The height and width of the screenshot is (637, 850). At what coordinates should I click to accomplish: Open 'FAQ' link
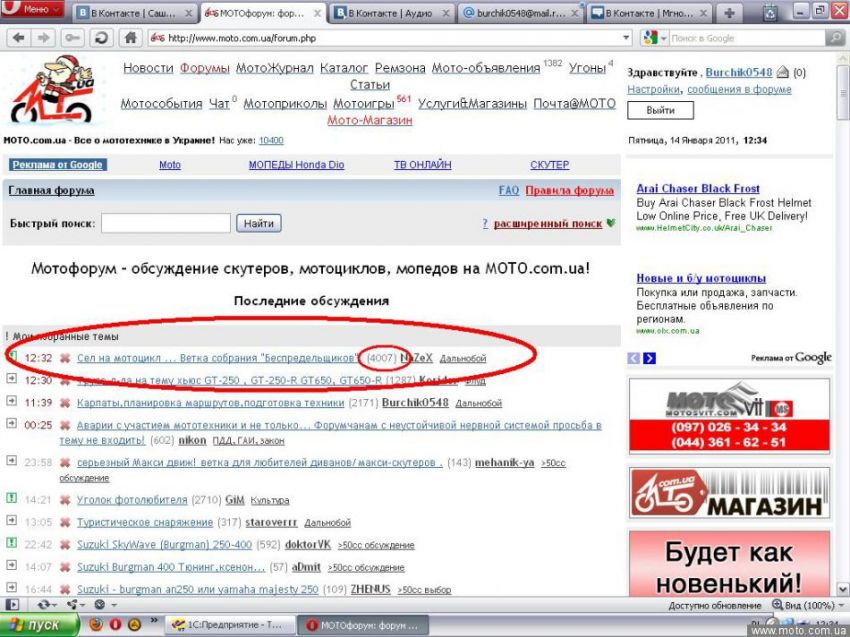point(508,191)
